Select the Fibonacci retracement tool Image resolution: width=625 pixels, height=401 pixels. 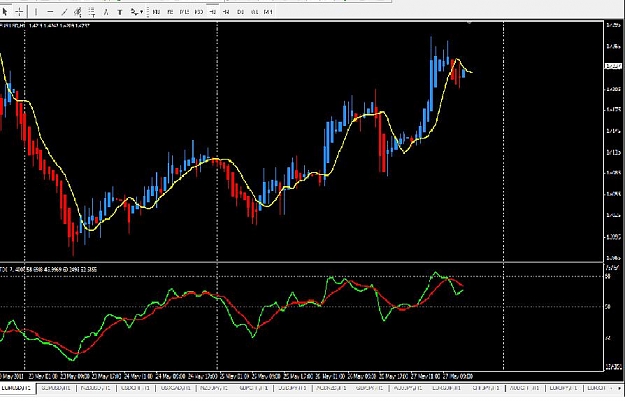pyautogui.click(x=92, y=12)
